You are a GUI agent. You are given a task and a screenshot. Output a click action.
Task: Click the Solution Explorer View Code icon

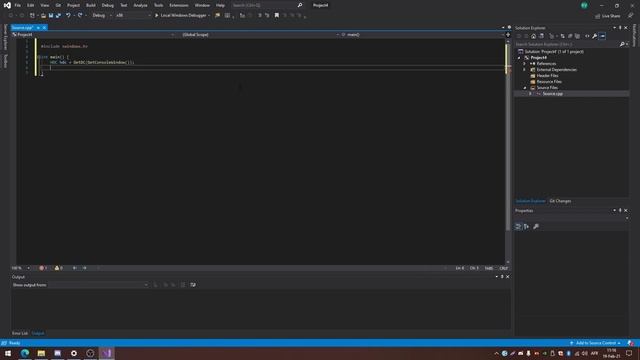point(587,36)
